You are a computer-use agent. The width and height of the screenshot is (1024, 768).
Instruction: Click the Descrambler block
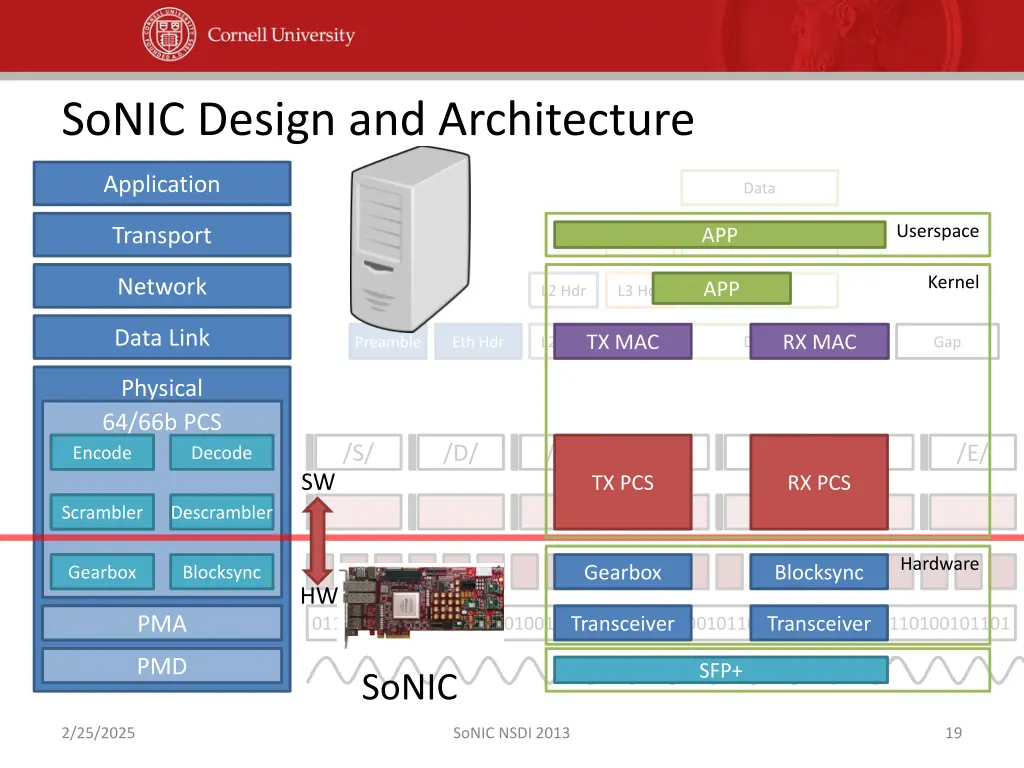click(x=221, y=513)
